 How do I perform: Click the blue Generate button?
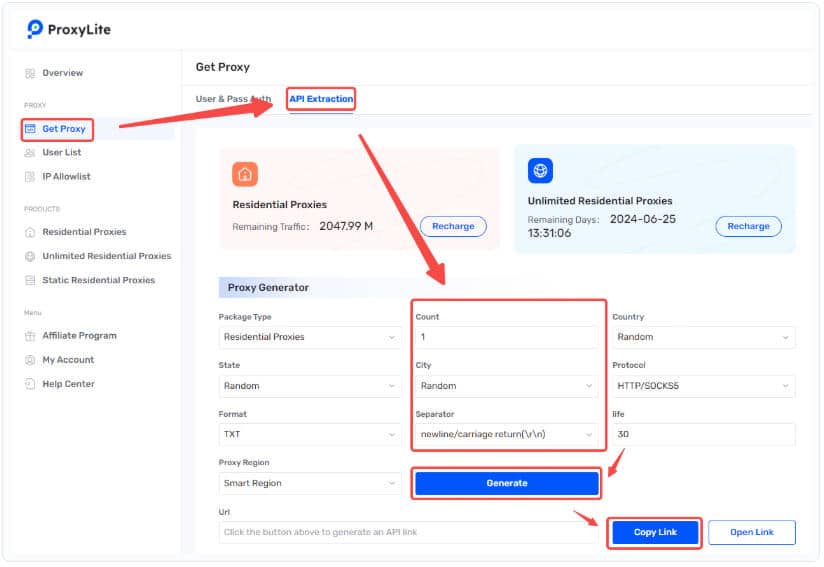click(507, 483)
